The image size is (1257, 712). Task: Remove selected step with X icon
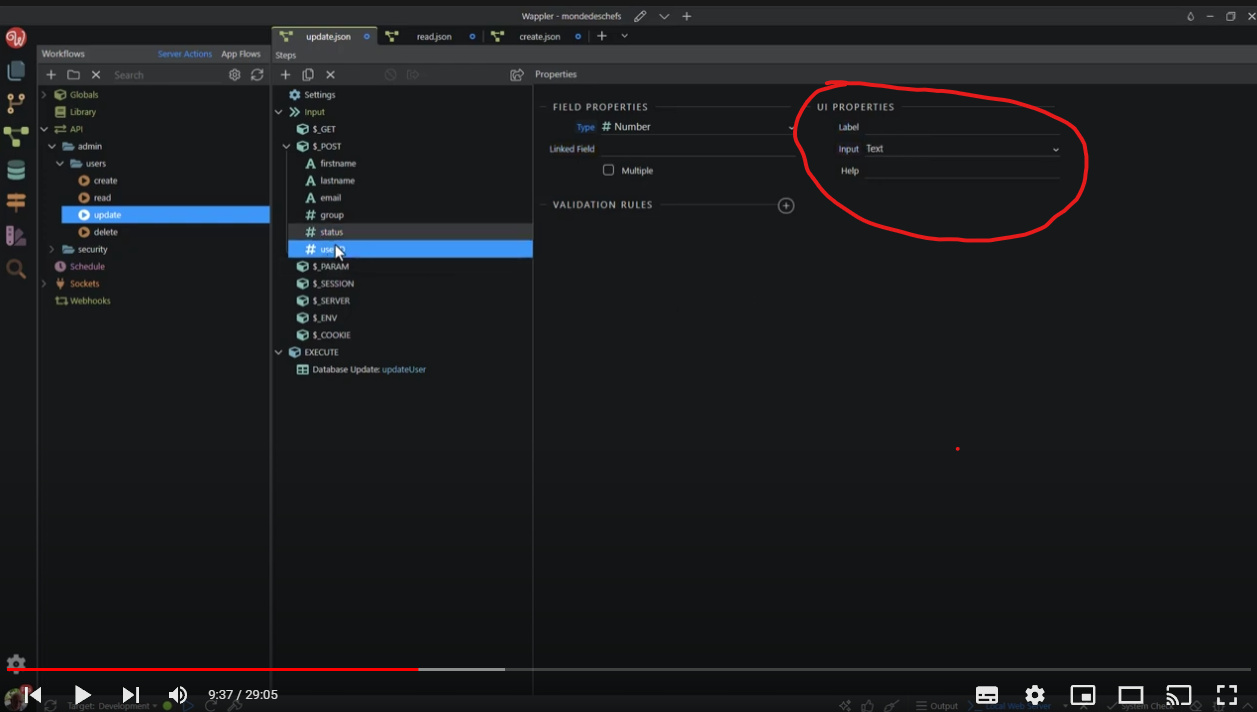330,75
